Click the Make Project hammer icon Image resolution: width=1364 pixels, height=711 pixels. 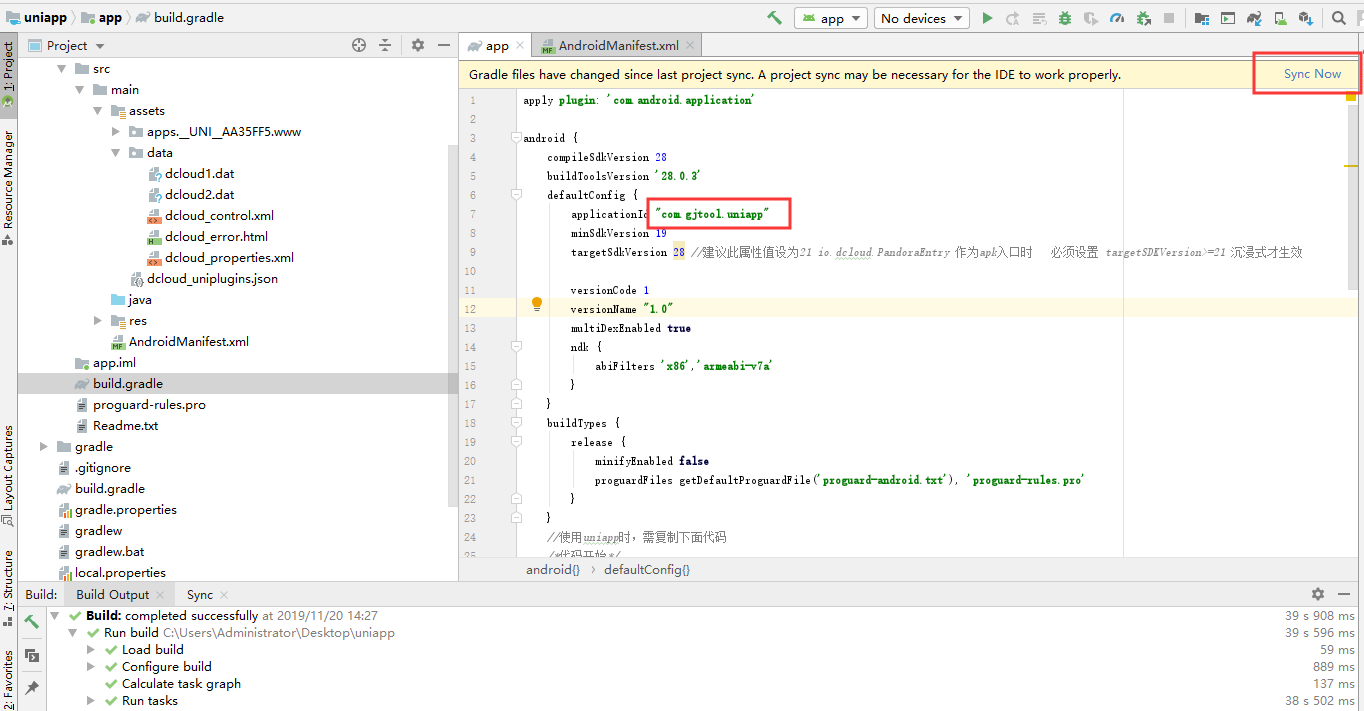774,18
